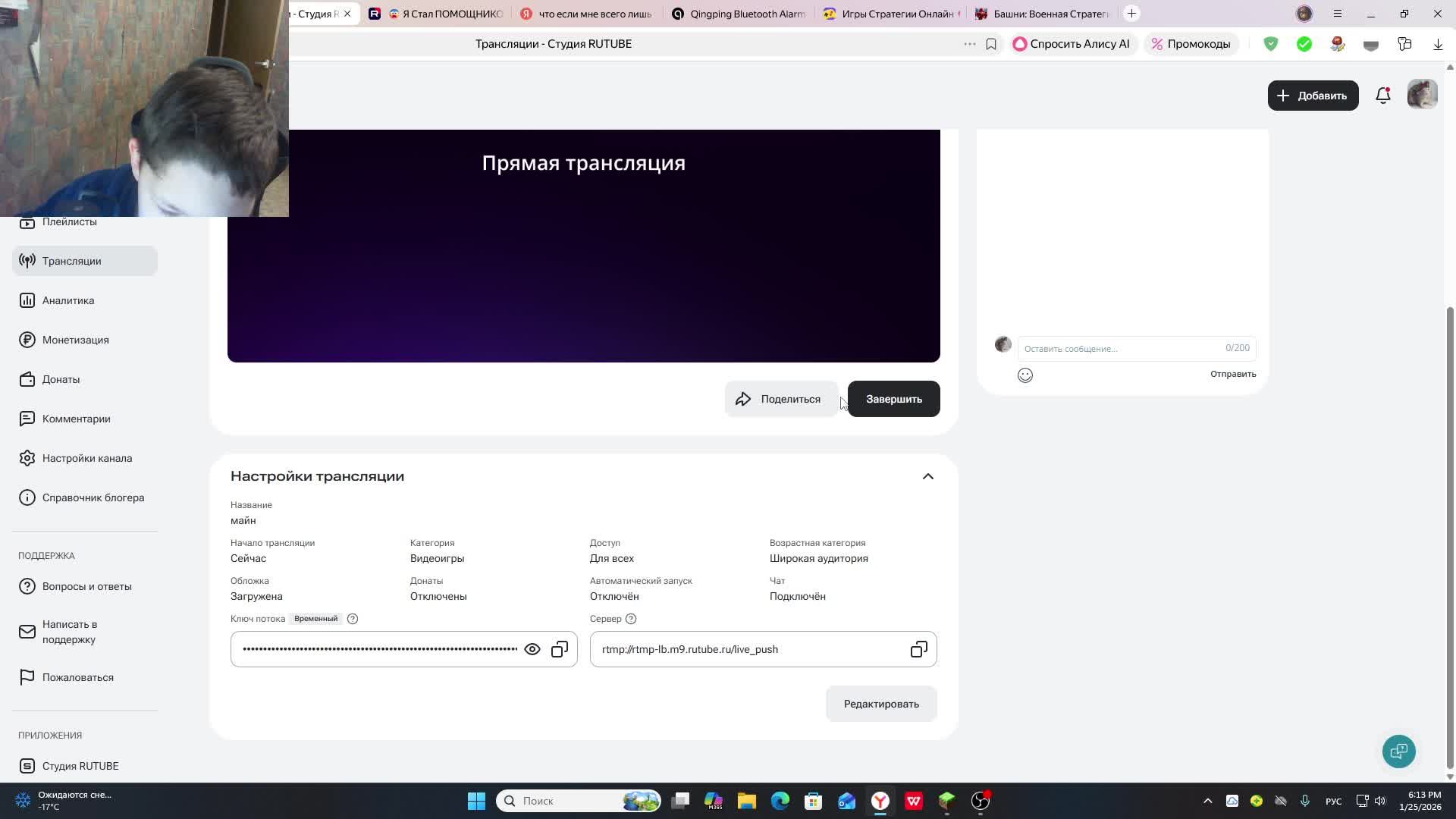Show hidden system tray icons
This screenshot has height=819, width=1456.
(1208, 801)
